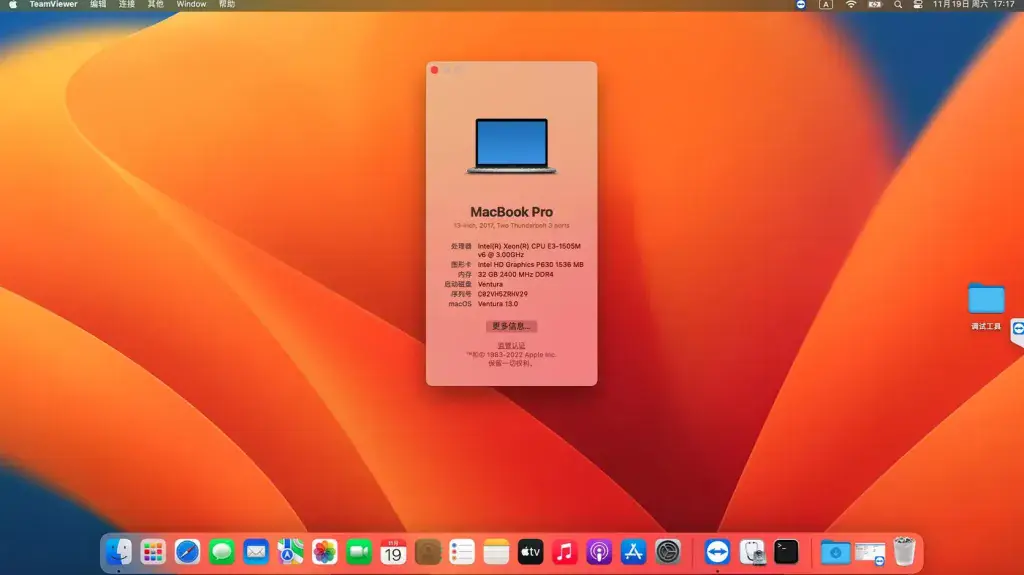1024x575 pixels.
Task: Launch Terminal from the dock
Action: [786, 552]
